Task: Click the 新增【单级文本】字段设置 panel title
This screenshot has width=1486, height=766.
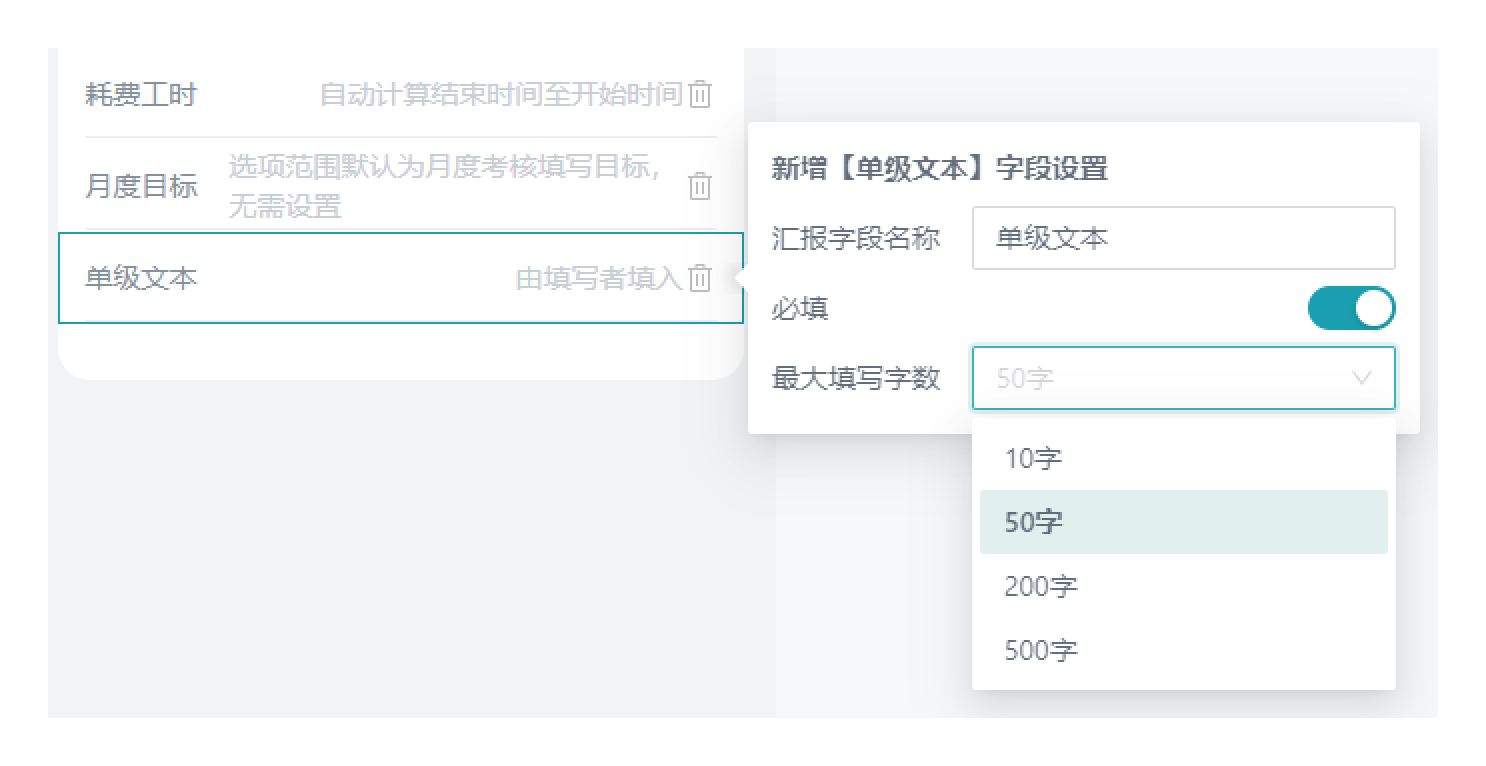Action: click(939, 168)
